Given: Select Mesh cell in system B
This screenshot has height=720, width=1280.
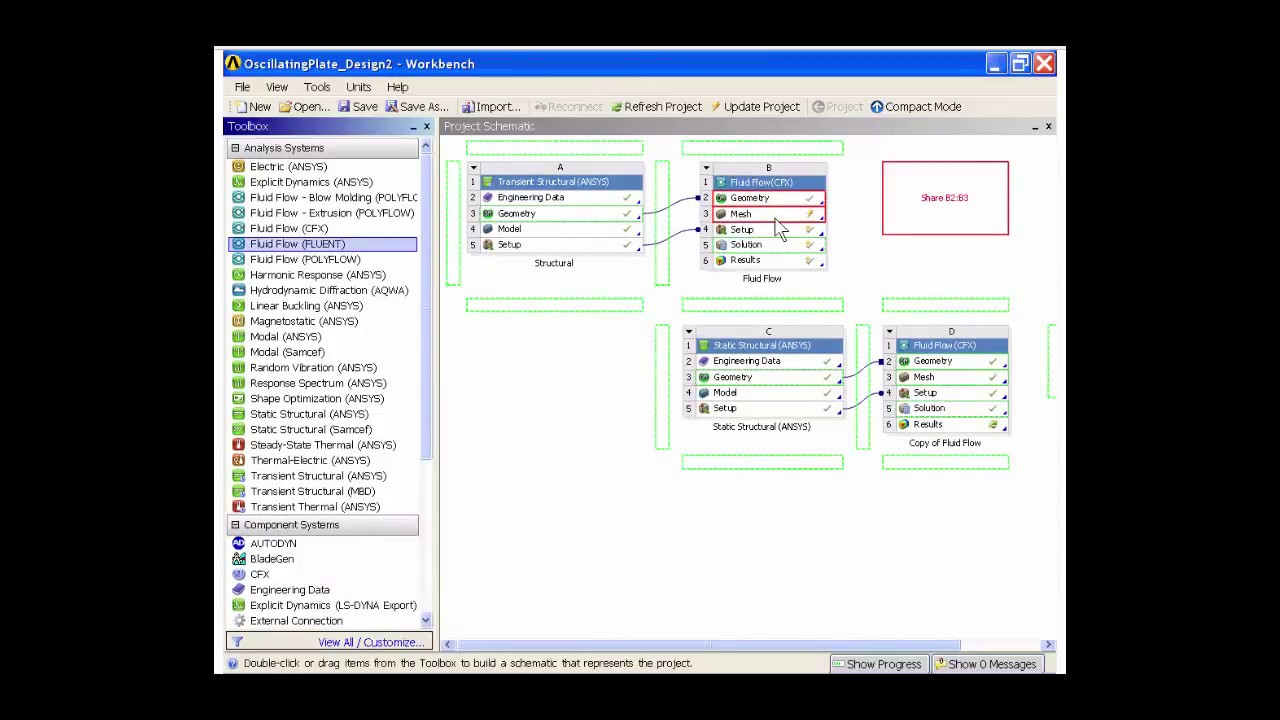Looking at the screenshot, I should pyautogui.click(x=768, y=214).
